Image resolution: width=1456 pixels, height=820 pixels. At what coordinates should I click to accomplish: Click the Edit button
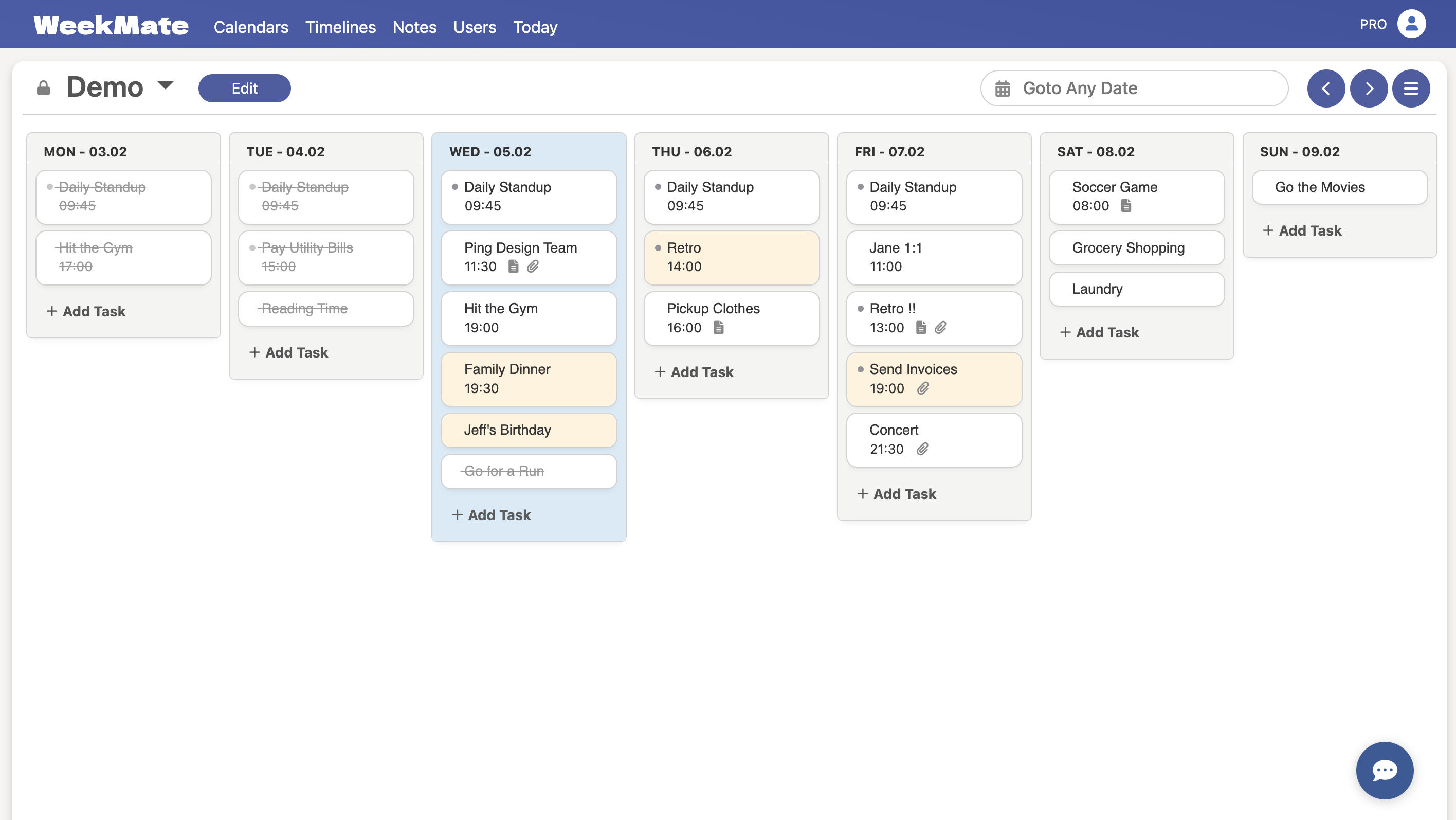pyautogui.click(x=244, y=88)
